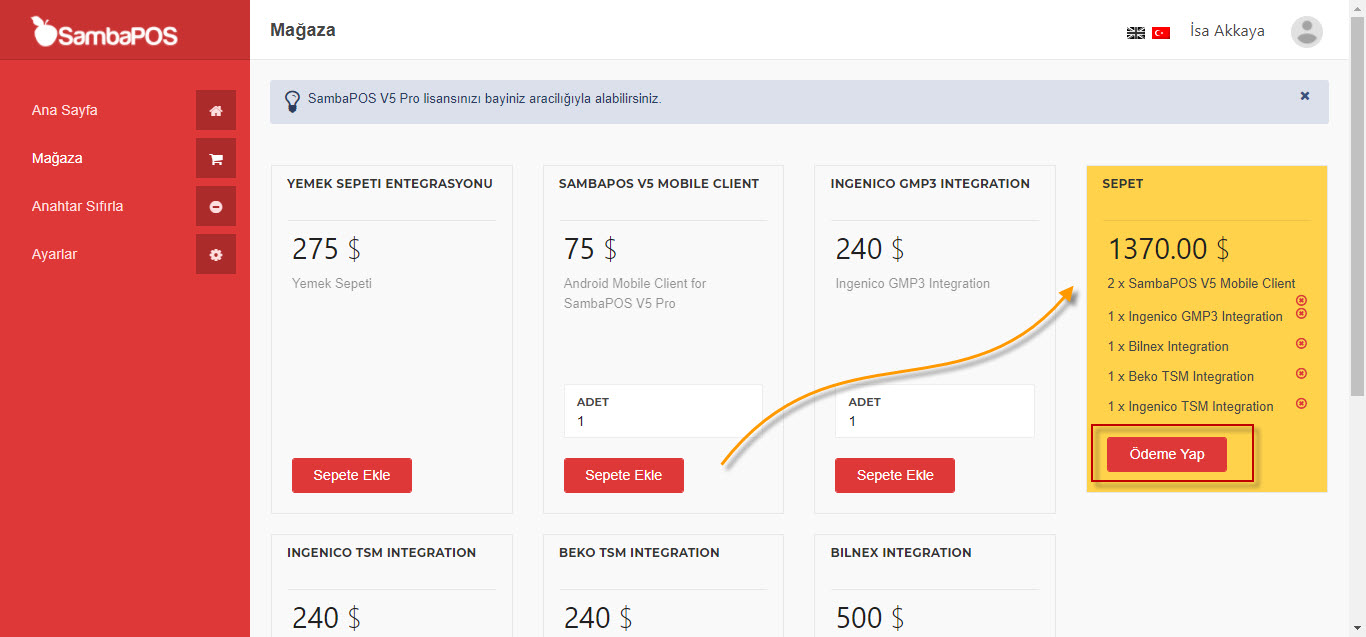Image resolution: width=1366 pixels, height=637 pixels.
Task: Click the Mağaza page heading
Action: point(303,30)
